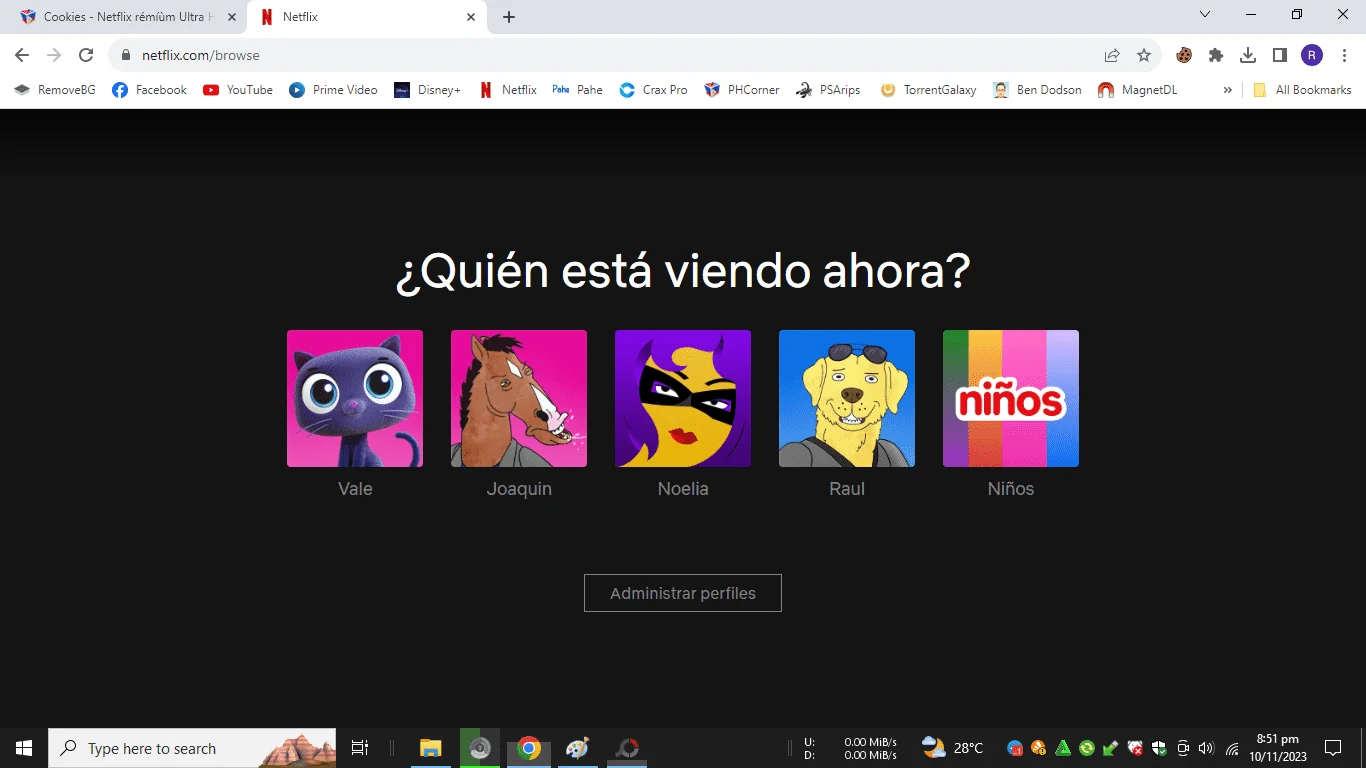Open the cookie extension icon
The image size is (1366, 768).
pyautogui.click(x=1184, y=55)
